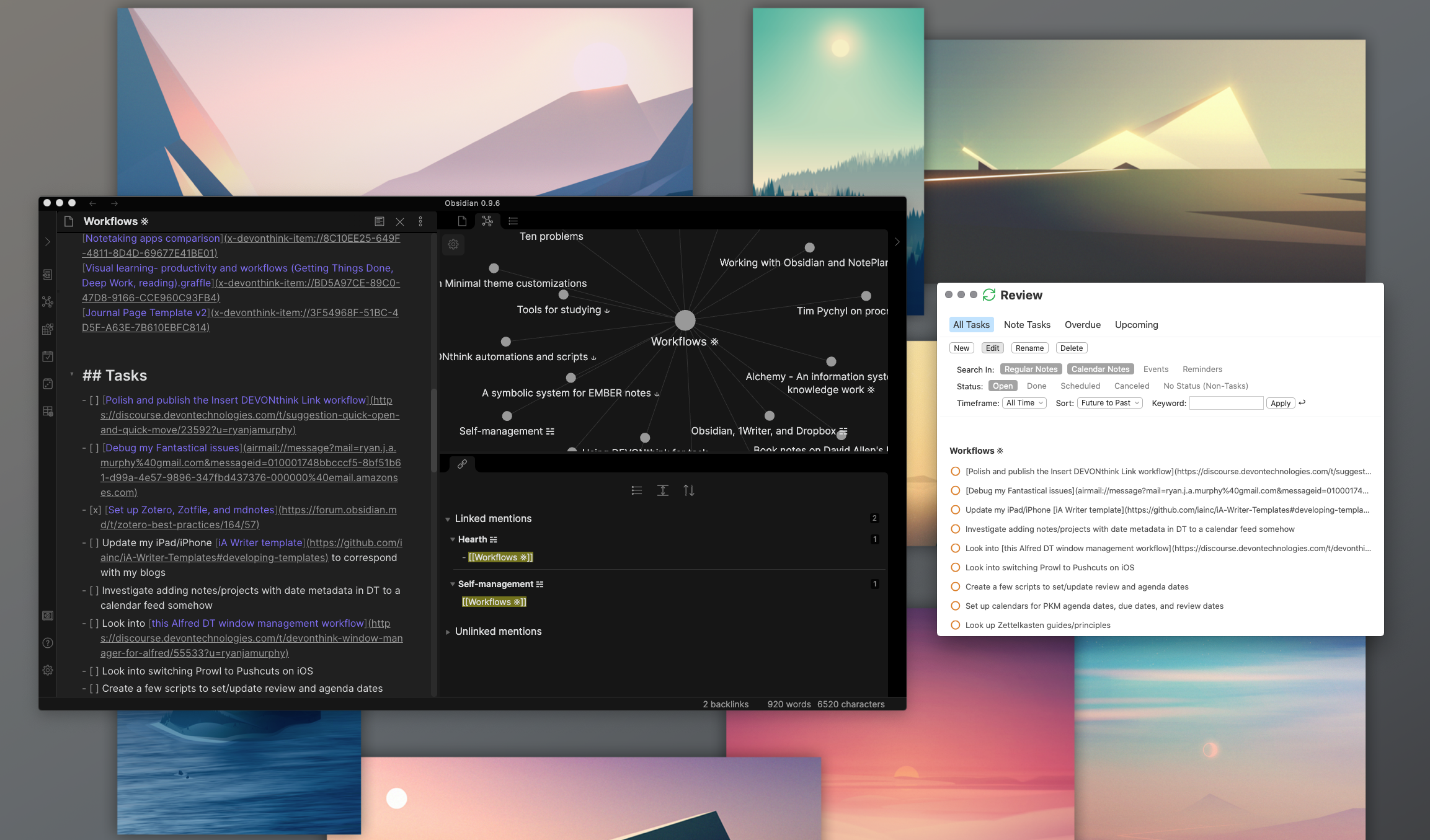1430x840 pixels.
Task: Click the Delete button in Review
Action: (1072, 348)
